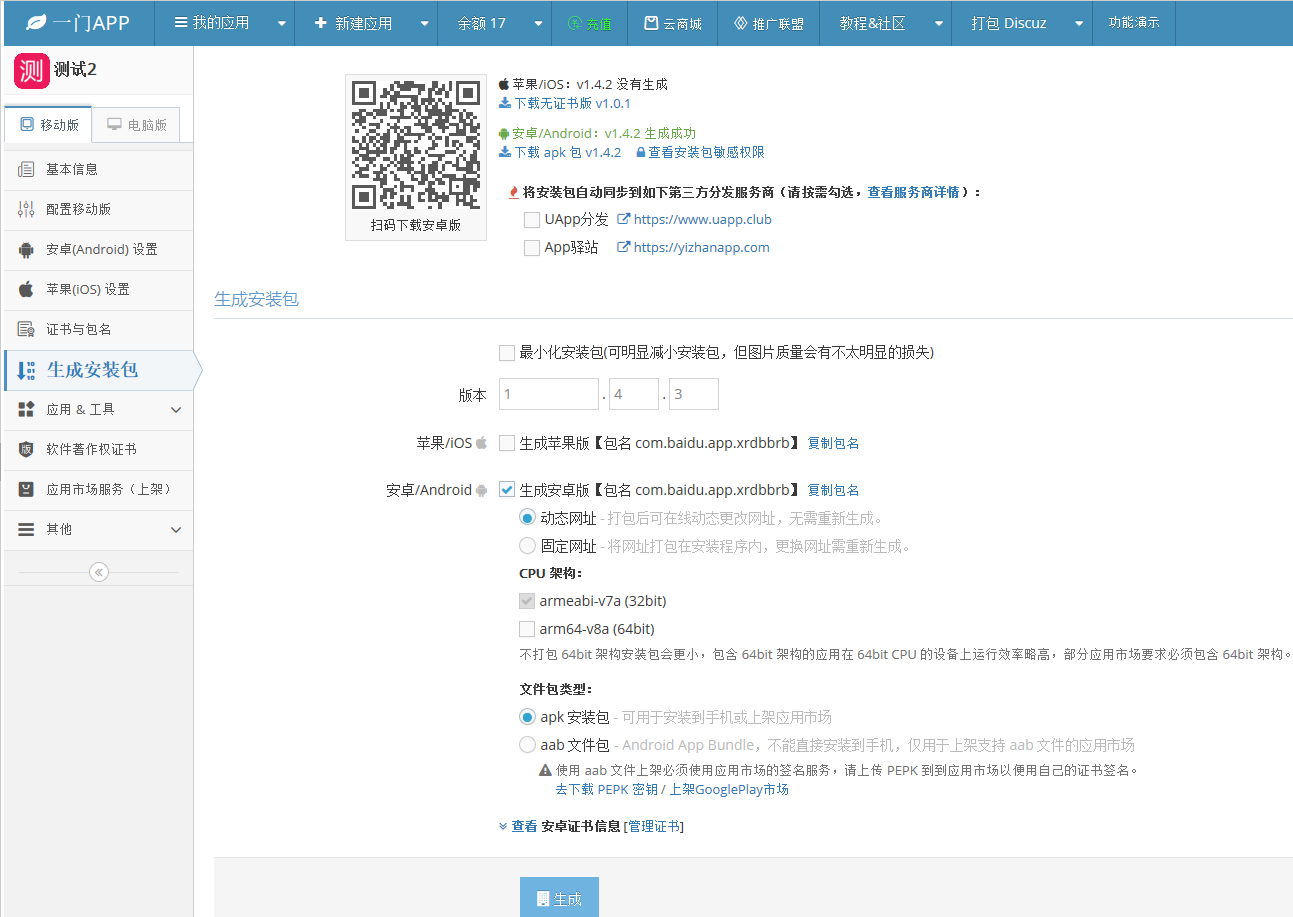Click external link icon beside App驿站
This screenshot has width=1293, height=917.
pyautogui.click(x=623, y=247)
